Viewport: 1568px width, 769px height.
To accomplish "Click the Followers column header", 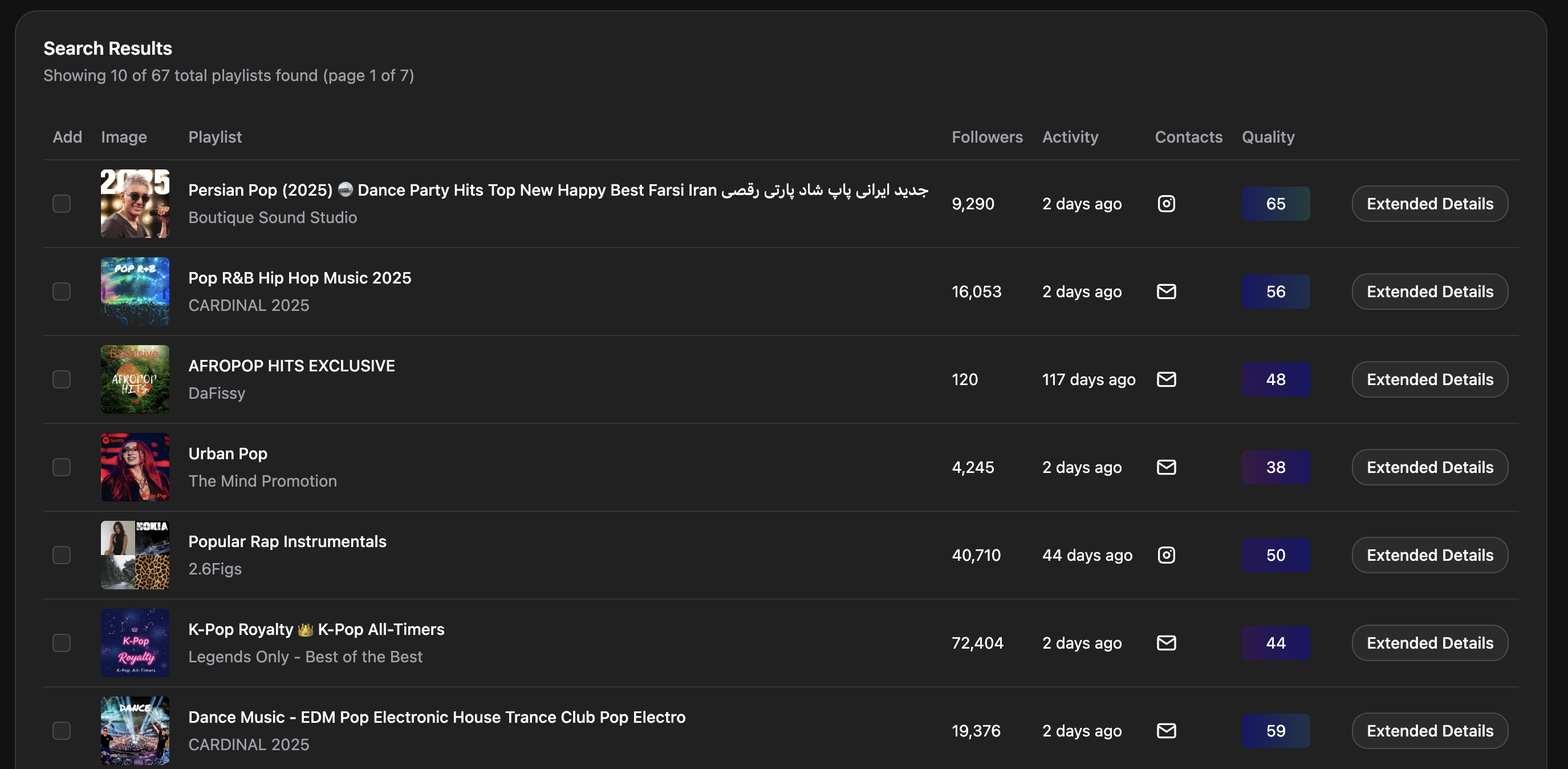I will (986, 137).
